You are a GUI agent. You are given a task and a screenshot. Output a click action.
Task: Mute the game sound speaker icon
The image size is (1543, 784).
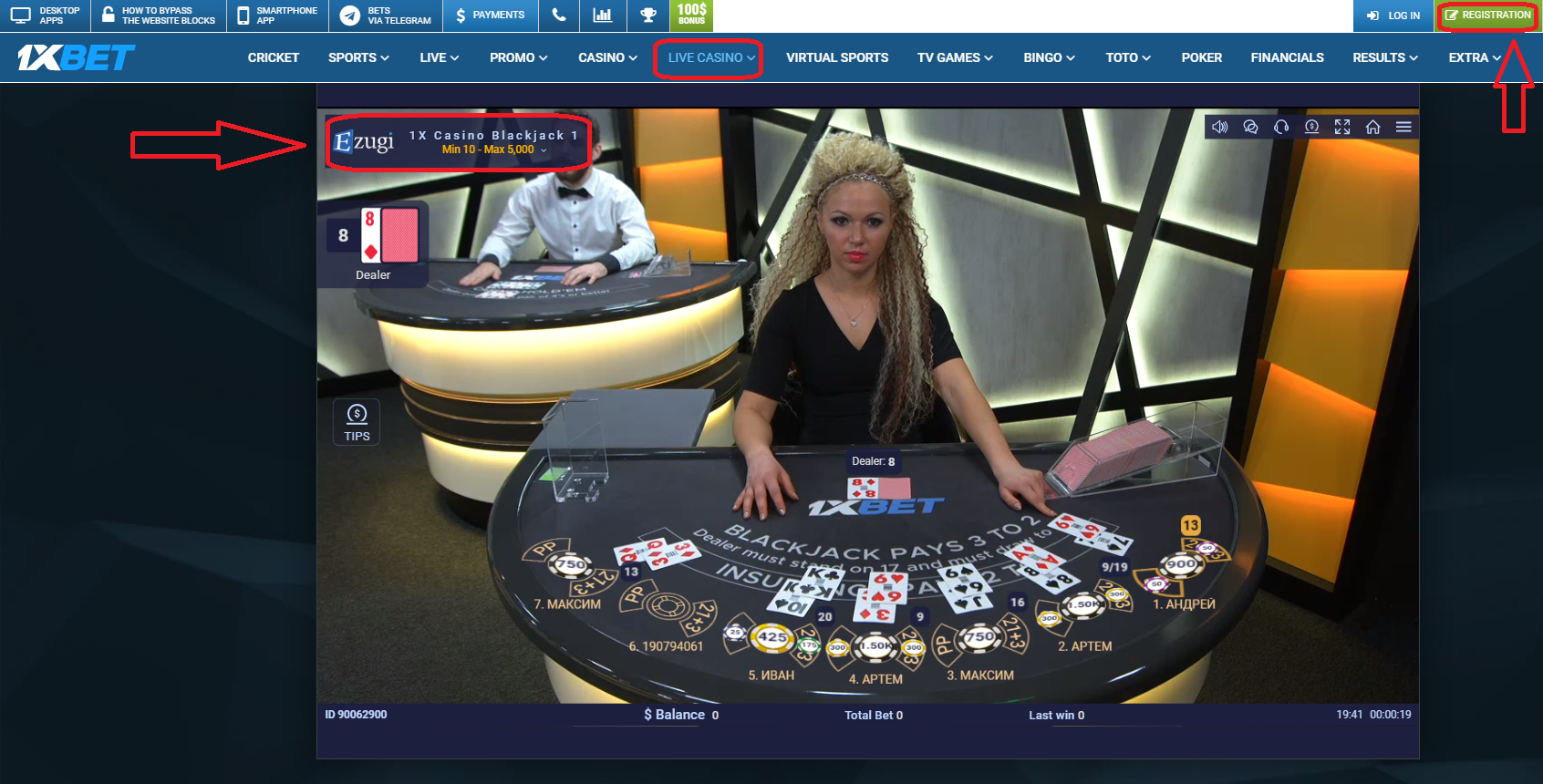click(x=1219, y=127)
